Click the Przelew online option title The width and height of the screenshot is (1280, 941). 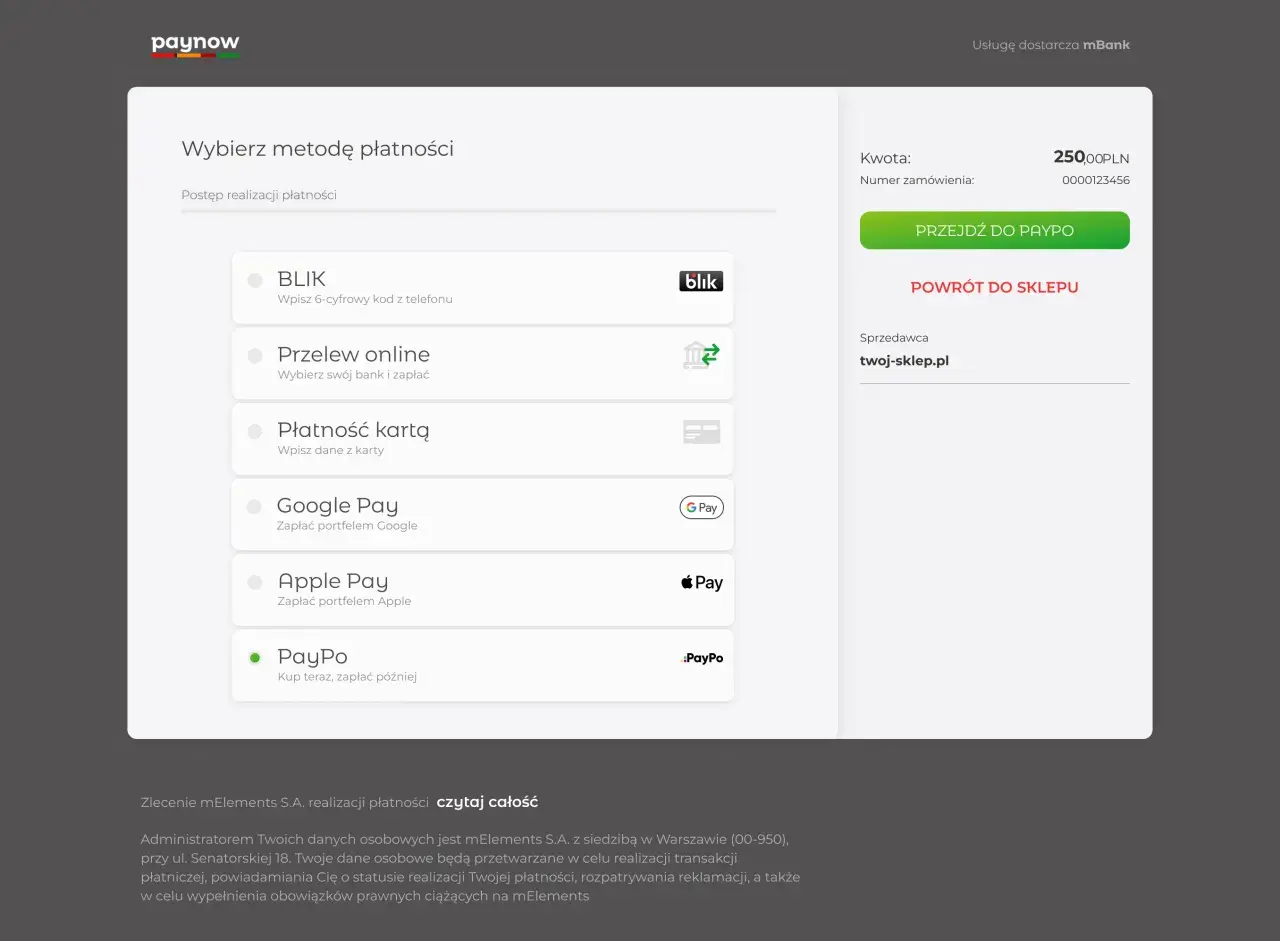click(x=353, y=354)
